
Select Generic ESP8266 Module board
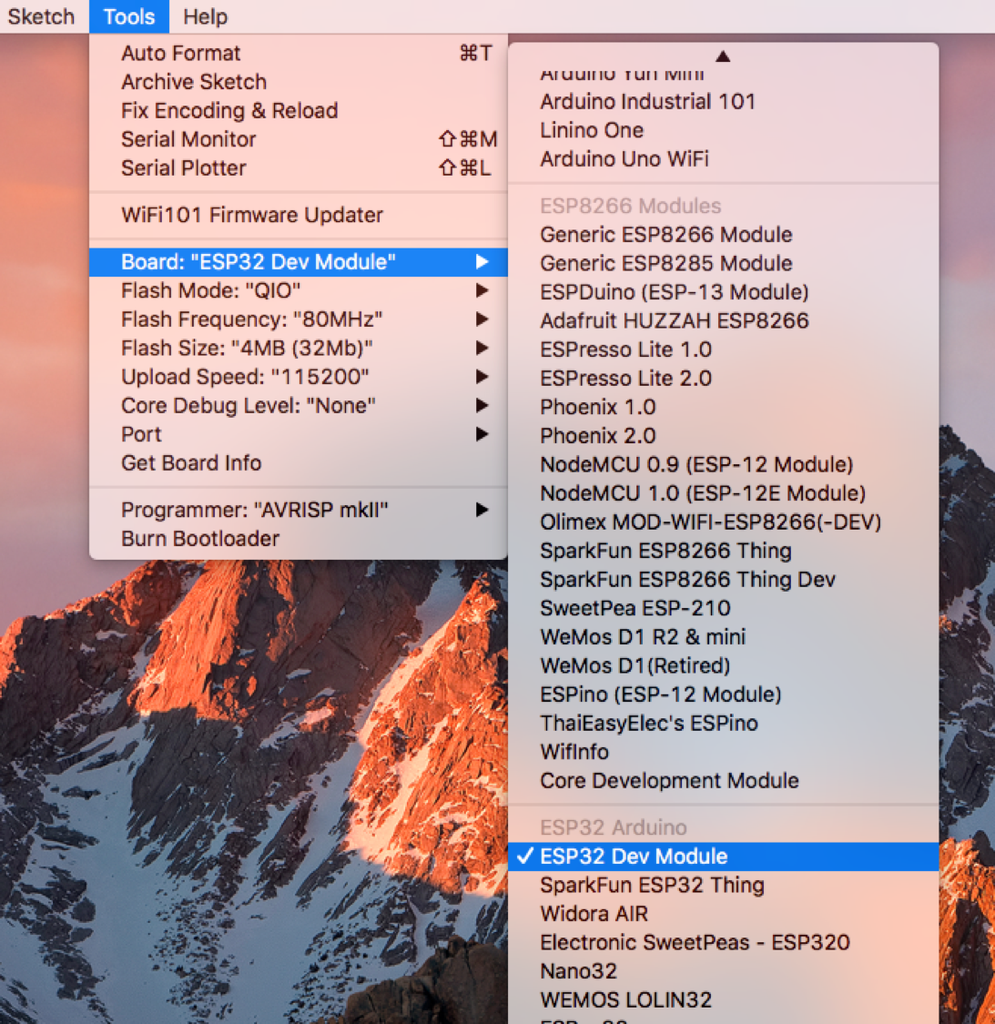(x=723, y=234)
